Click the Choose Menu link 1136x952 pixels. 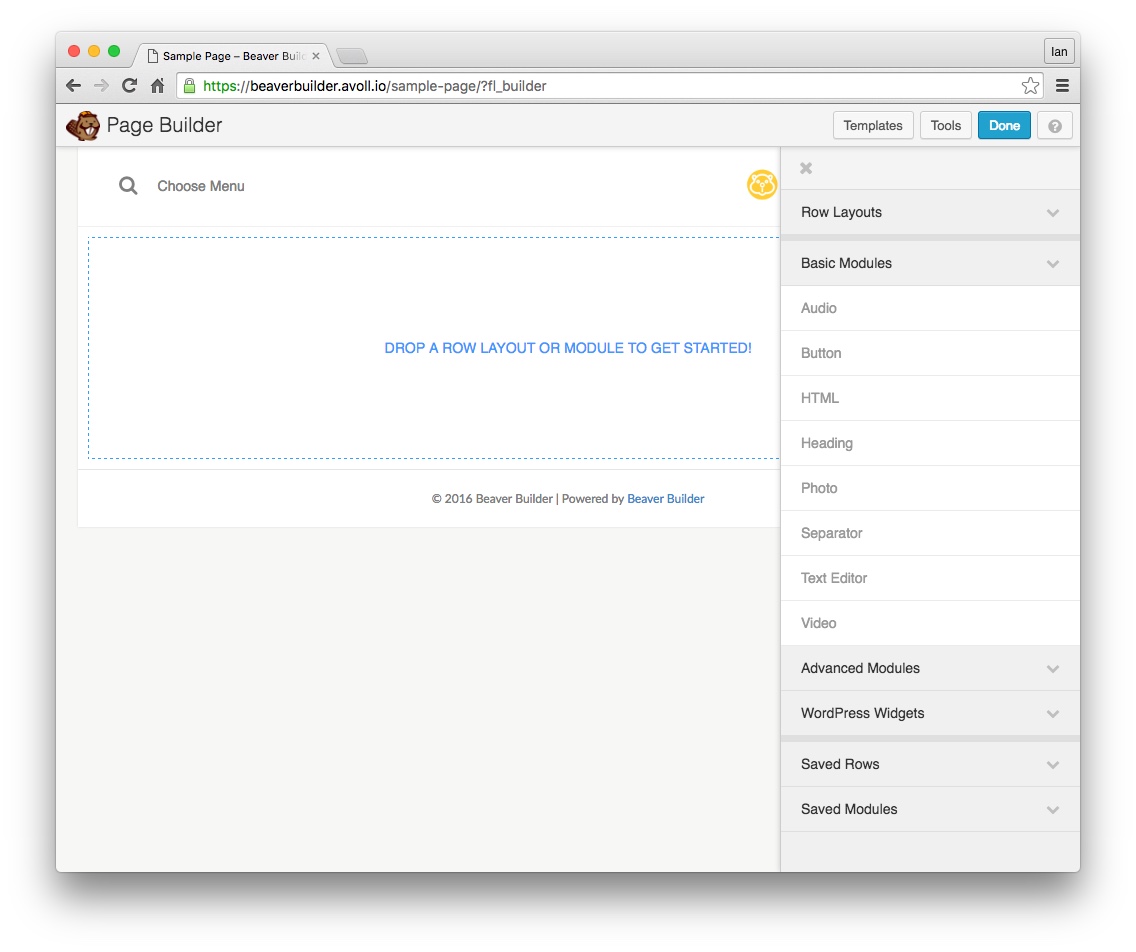point(201,186)
